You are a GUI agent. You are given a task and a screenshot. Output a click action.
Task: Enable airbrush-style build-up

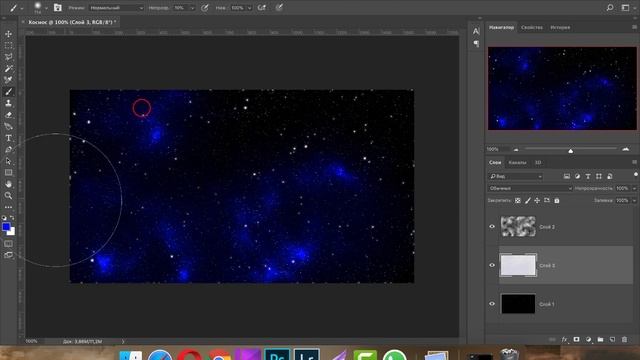pos(262,7)
